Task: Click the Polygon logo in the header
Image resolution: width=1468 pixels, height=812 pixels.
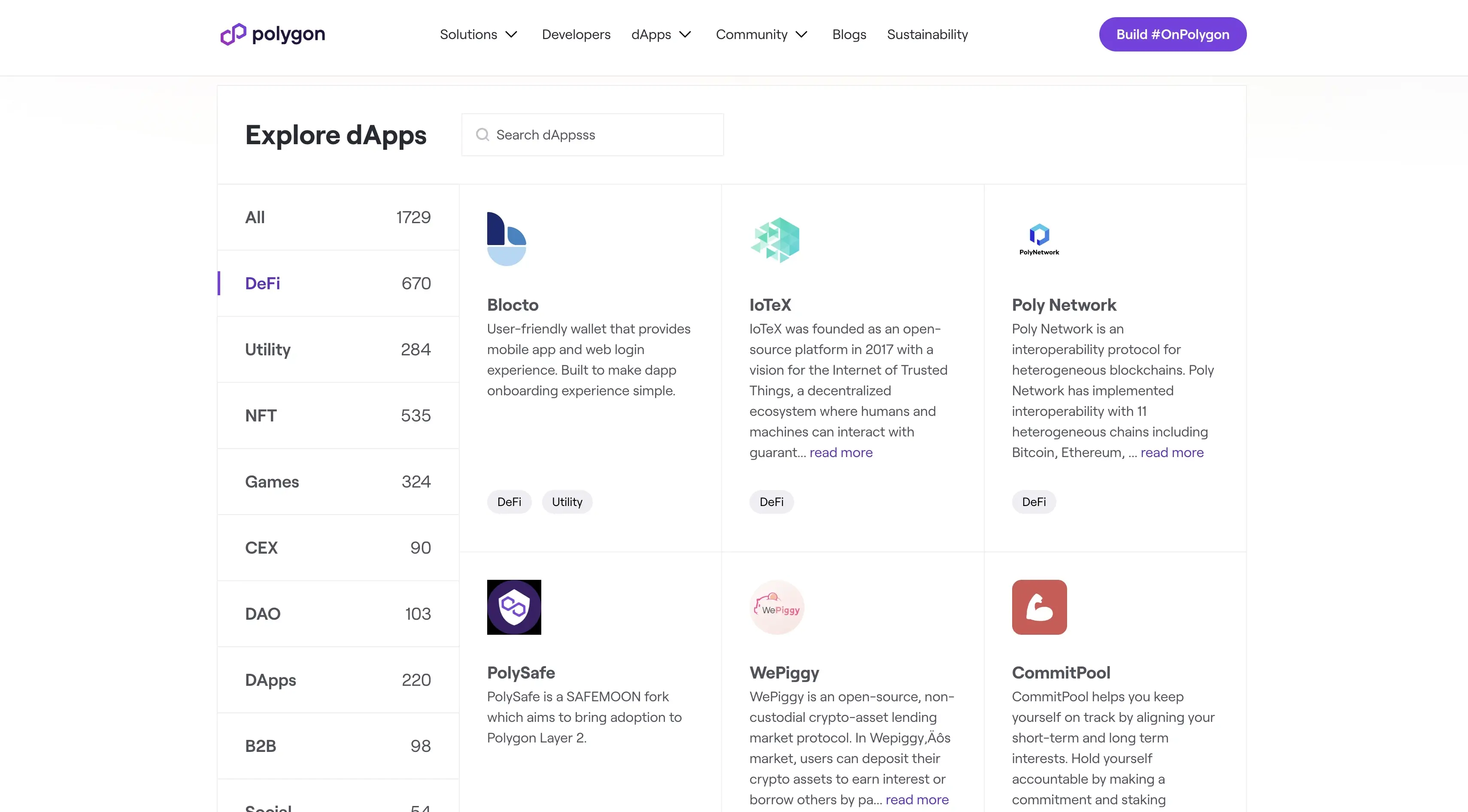Action: [x=272, y=34]
